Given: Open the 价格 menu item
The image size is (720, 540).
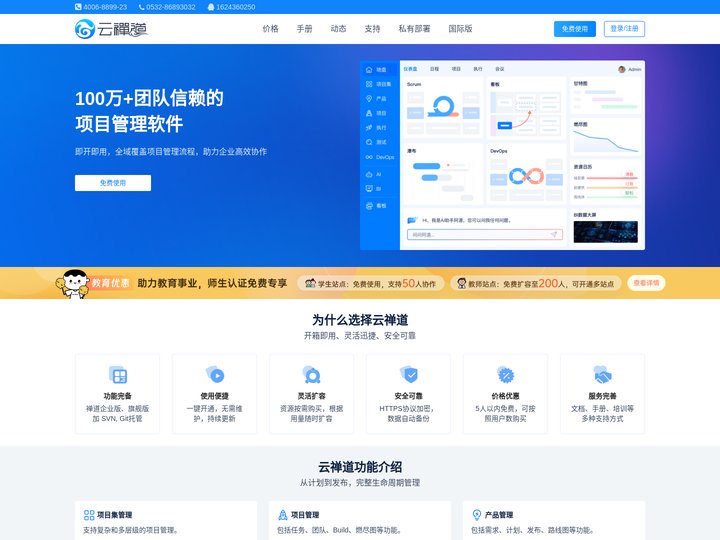Looking at the screenshot, I should pos(270,28).
